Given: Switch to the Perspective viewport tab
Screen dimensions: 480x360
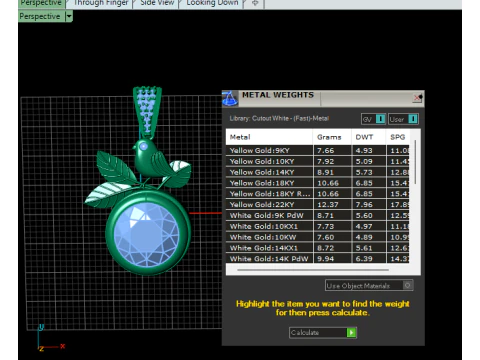Looking at the screenshot, I should 41,3.
